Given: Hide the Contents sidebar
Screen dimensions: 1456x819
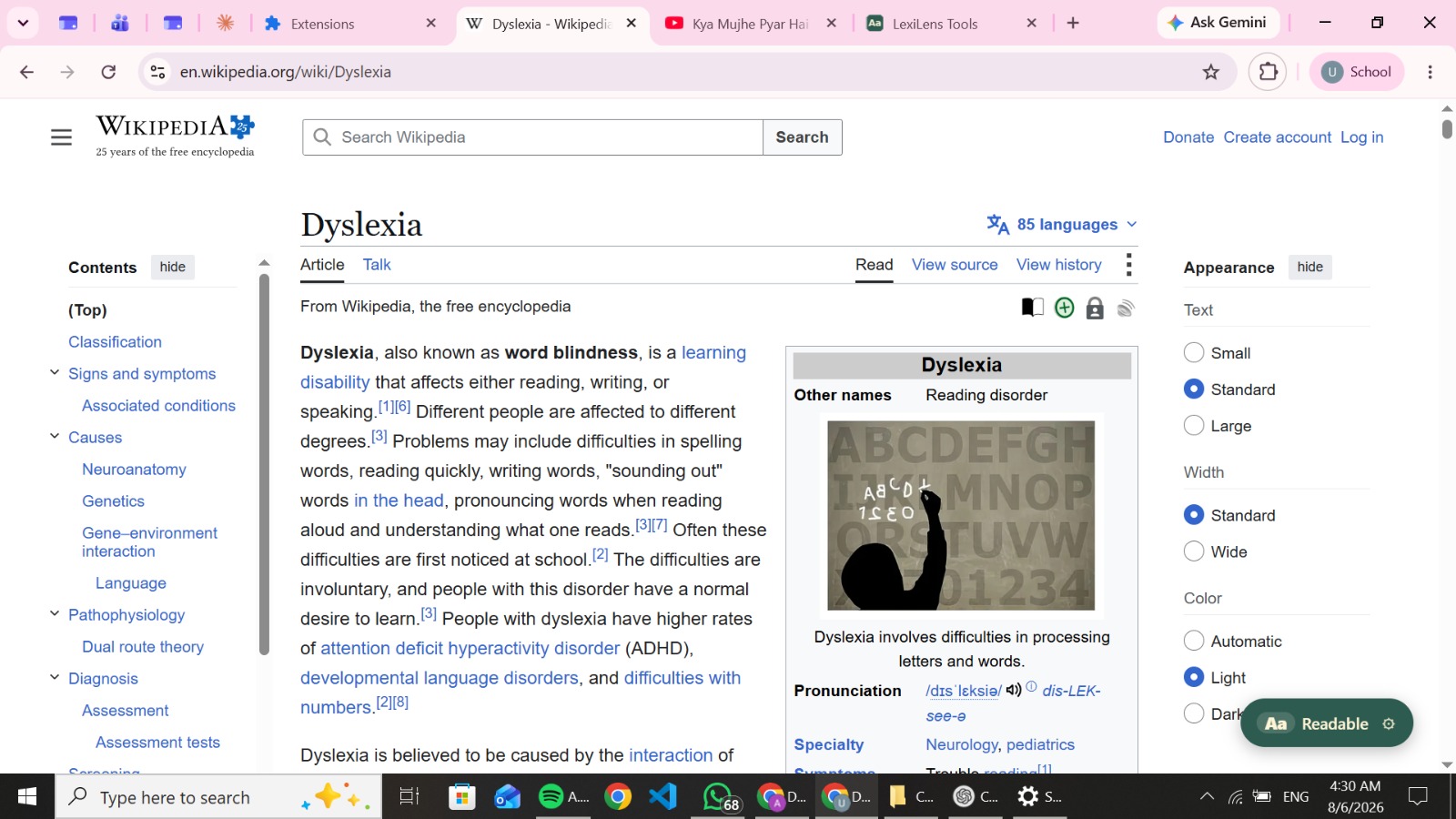Looking at the screenshot, I should pos(173,267).
